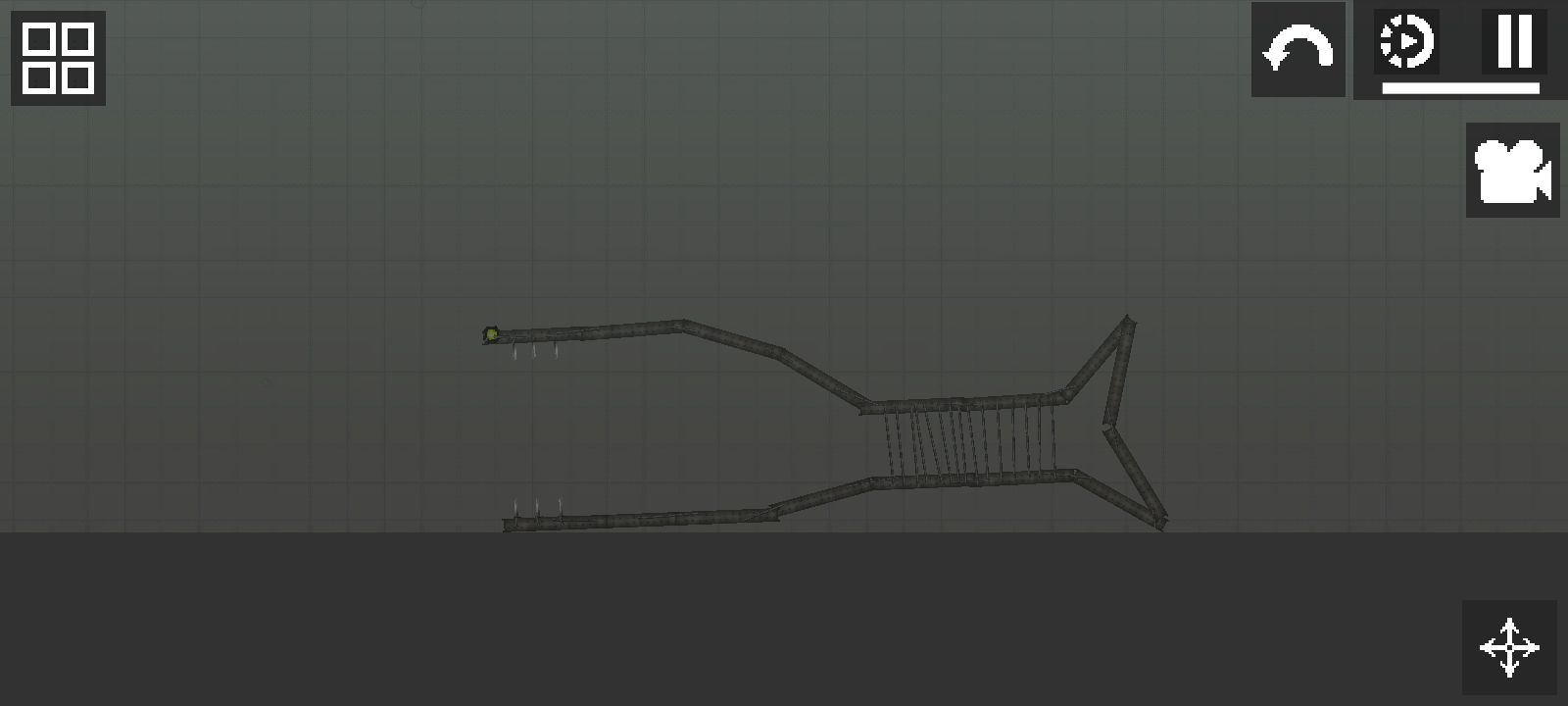The height and width of the screenshot is (706, 1568).
Task: Click the tail fin of the shark structure
Action: tap(1117, 424)
